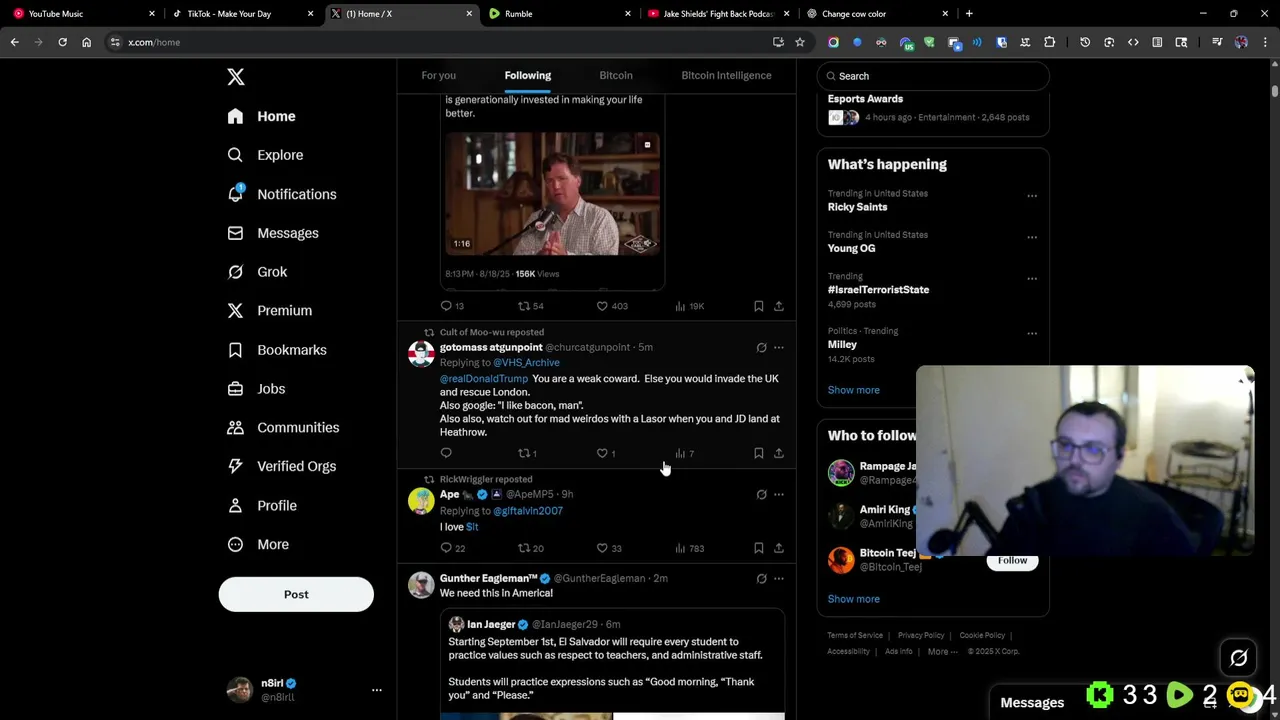Open Verified Orgs in sidebar
The height and width of the screenshot is (720, 1280).
[x=281, y=466]
